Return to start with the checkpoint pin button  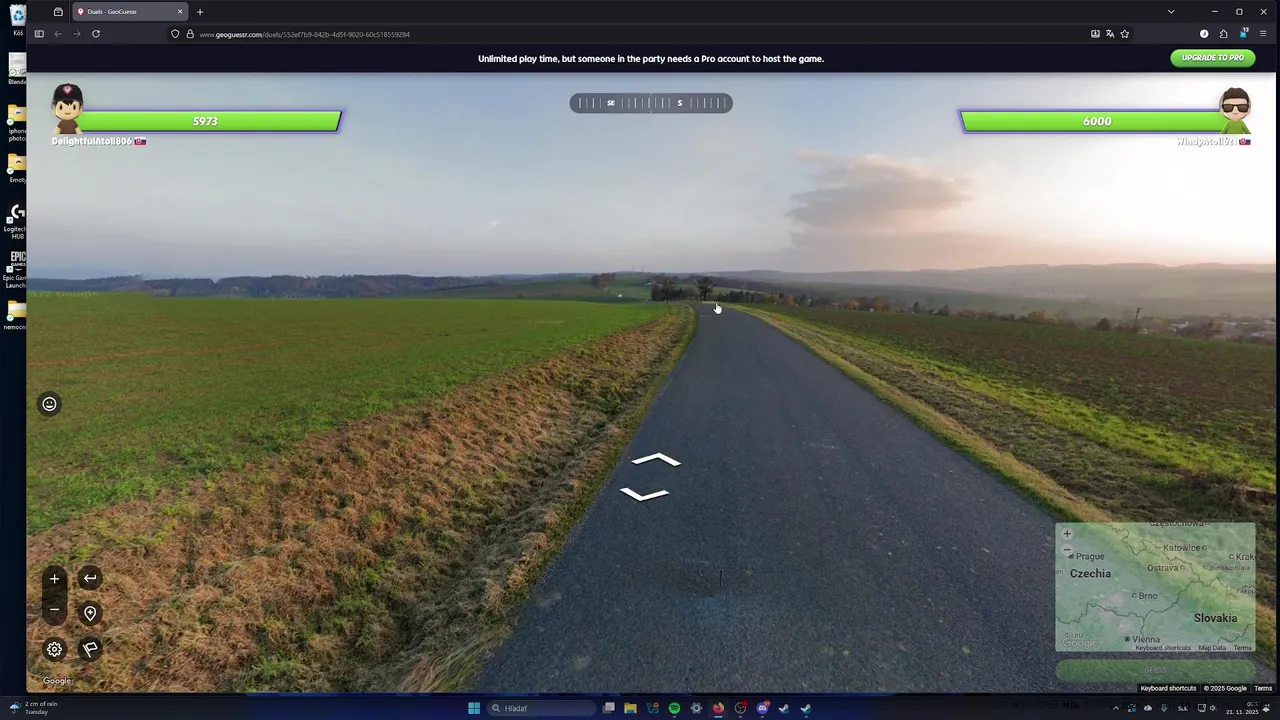point(90,613)
